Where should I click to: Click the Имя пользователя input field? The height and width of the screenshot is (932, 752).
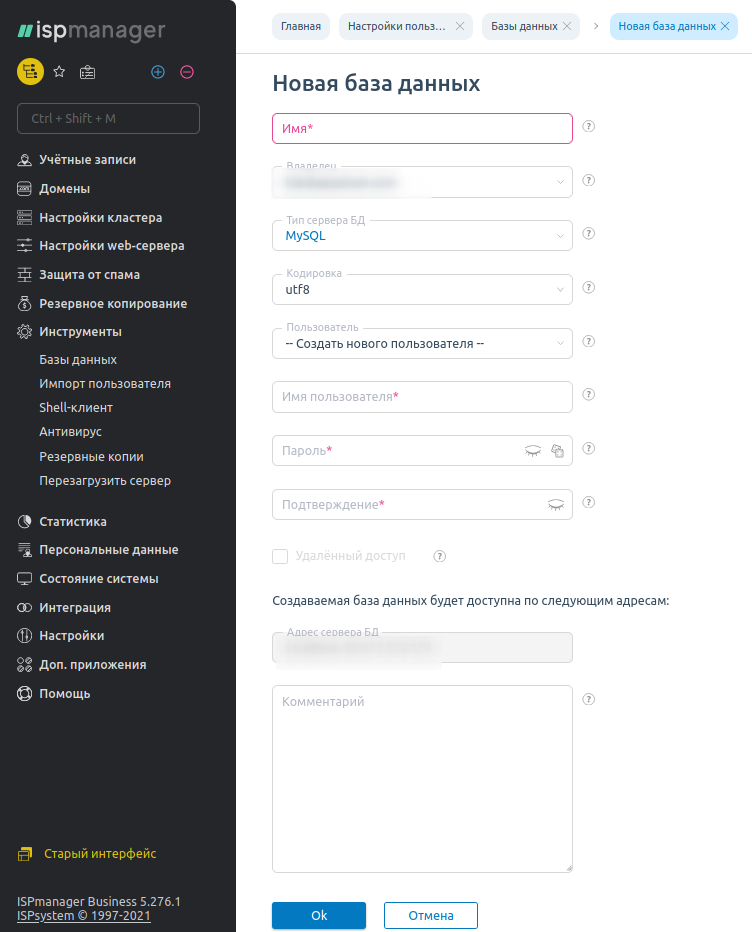tap(421, 397)
